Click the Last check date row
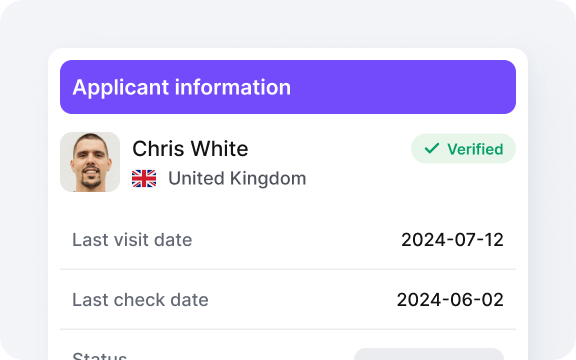 coord(288,300)
